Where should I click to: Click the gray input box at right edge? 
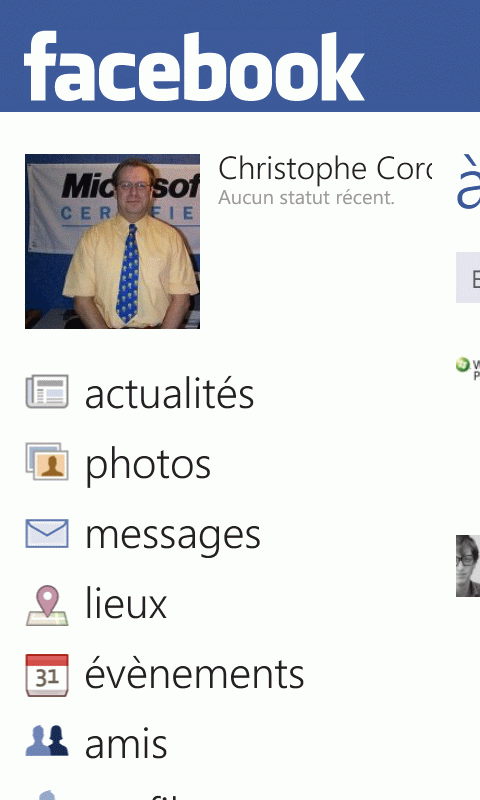pos(468,277)
